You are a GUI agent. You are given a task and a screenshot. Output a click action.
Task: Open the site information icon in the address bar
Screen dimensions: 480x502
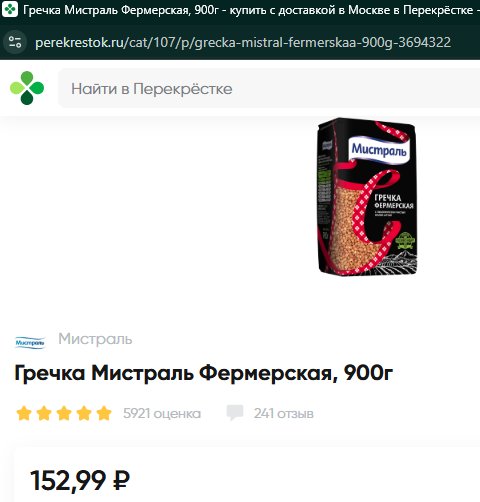15,42
